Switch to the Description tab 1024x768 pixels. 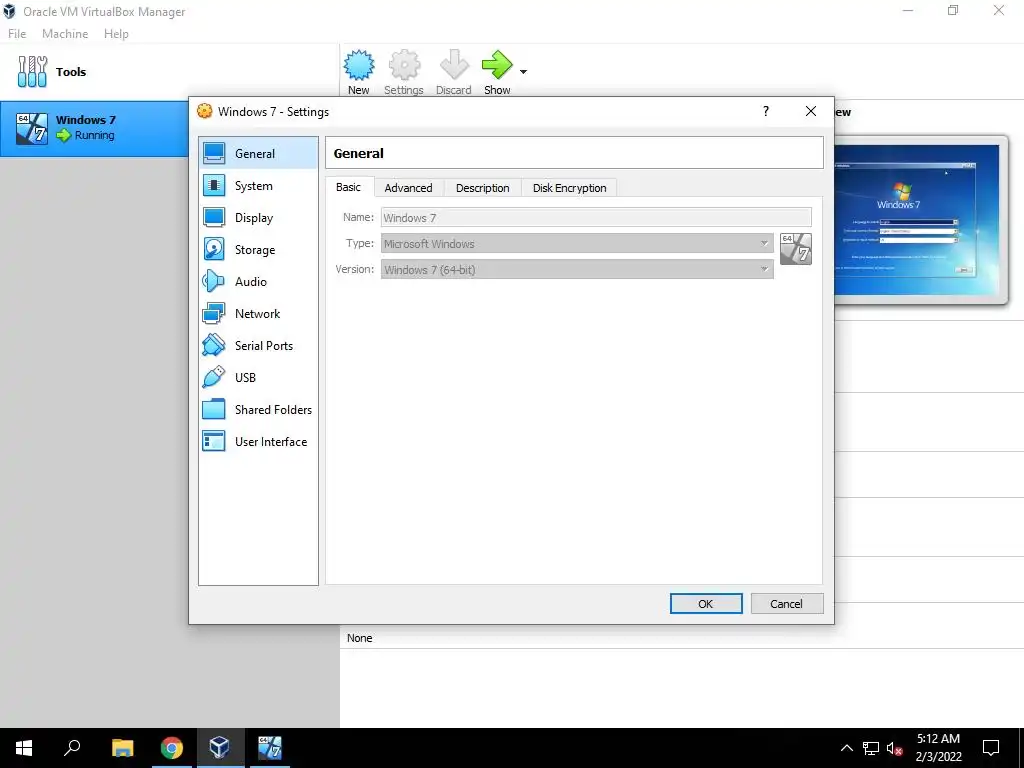click(x=483, y=188)
